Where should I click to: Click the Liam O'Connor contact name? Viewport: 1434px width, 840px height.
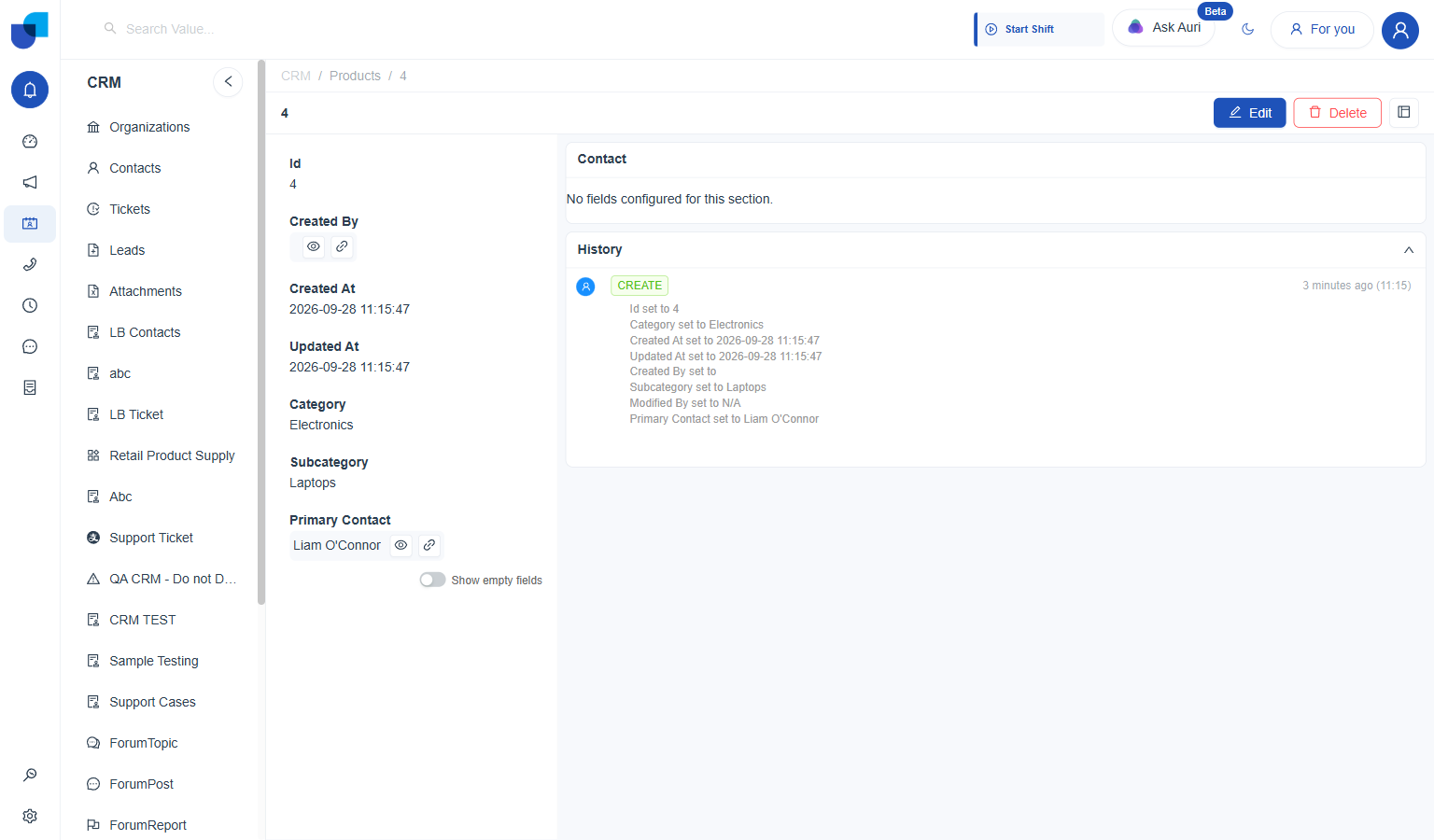click(x=337, y=545)
